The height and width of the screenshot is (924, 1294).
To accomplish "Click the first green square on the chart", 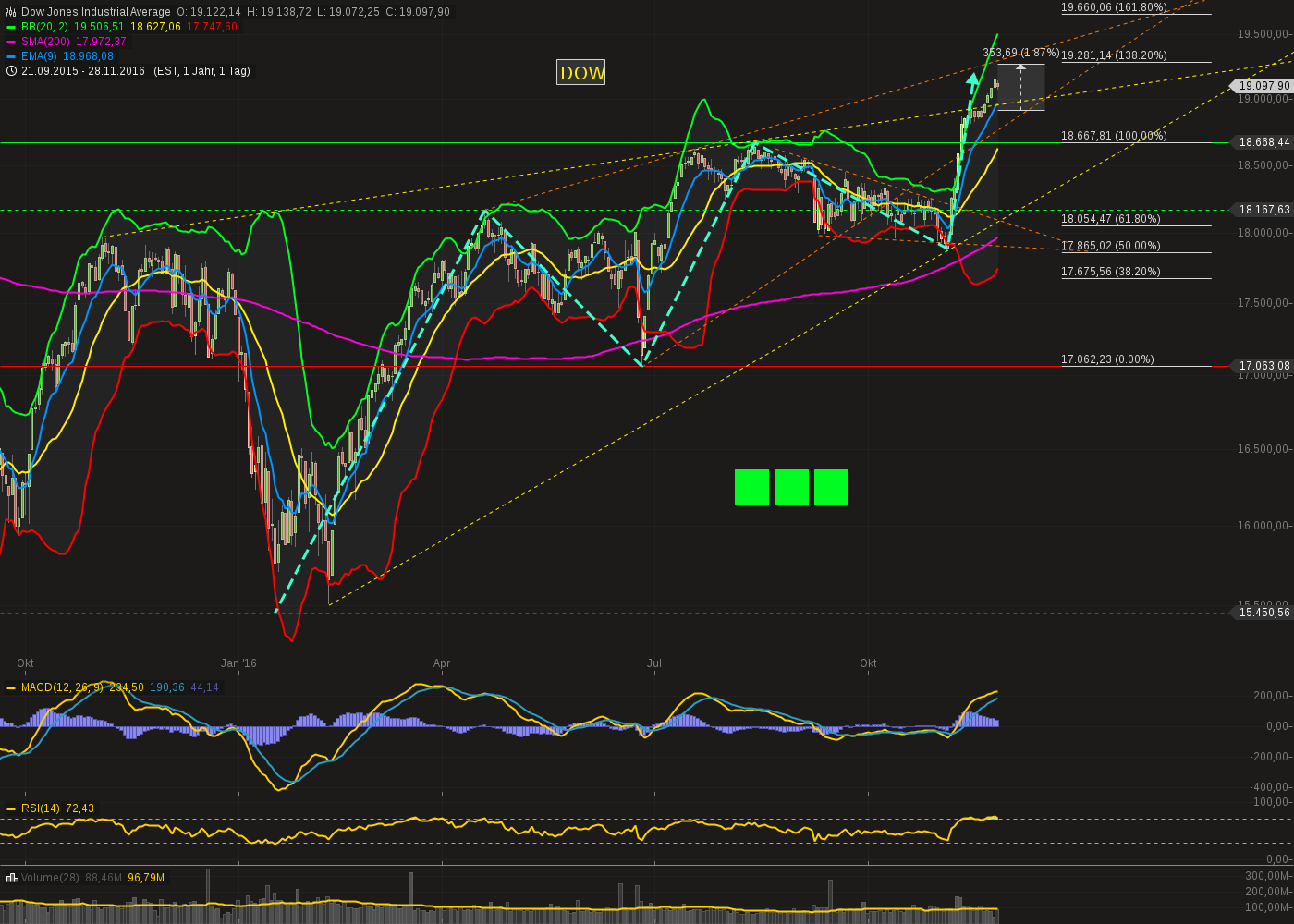I will 751,487.
